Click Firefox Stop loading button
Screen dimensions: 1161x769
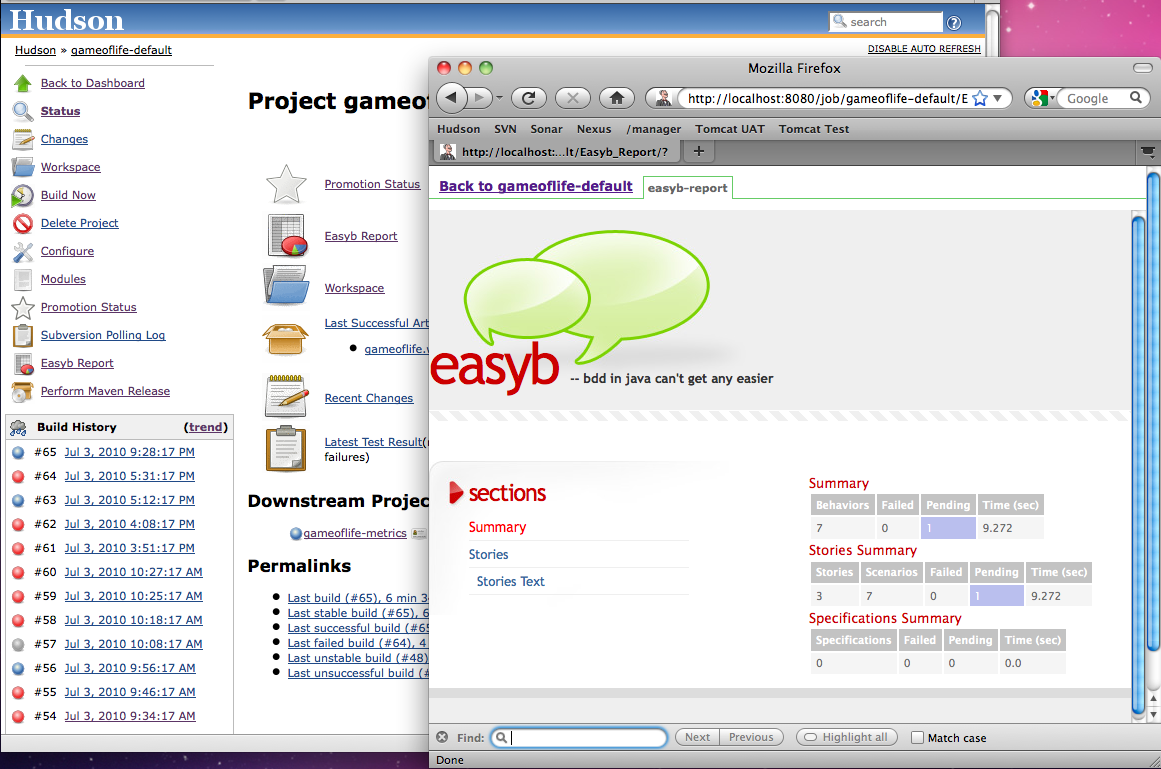pos(573,98)
